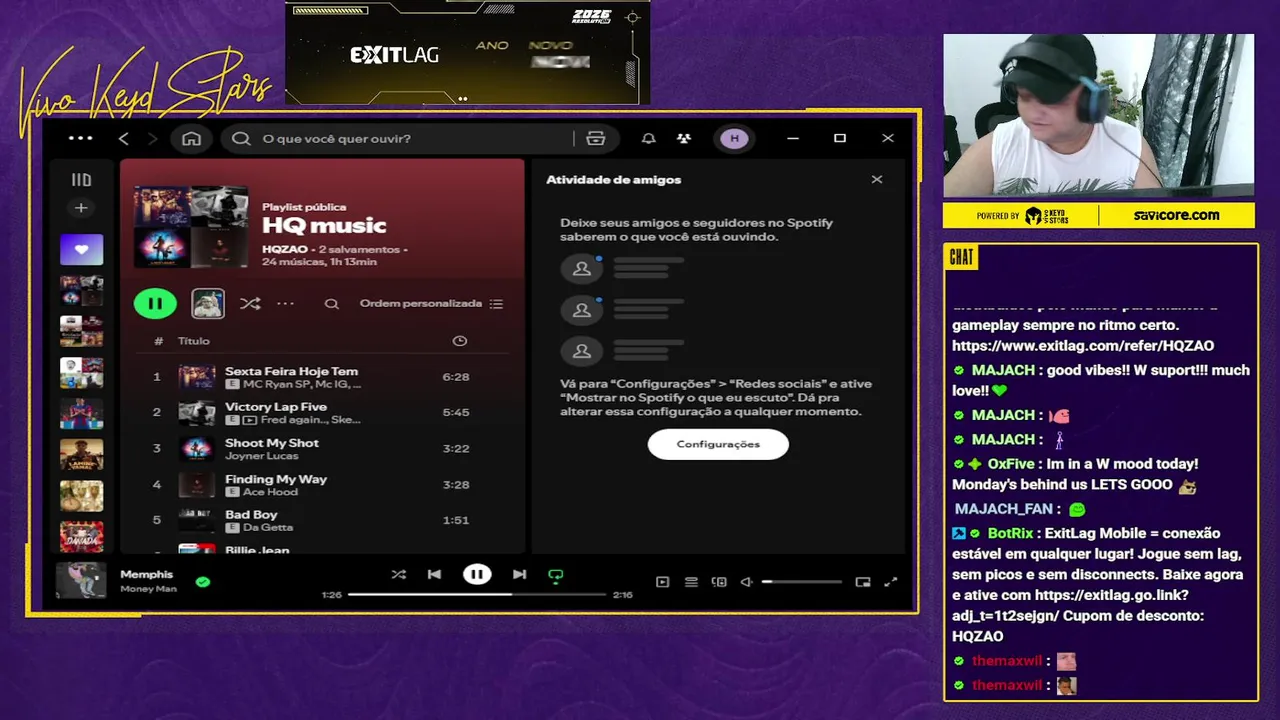Click chat user 'BotRix'

(x=1010, y=533)
